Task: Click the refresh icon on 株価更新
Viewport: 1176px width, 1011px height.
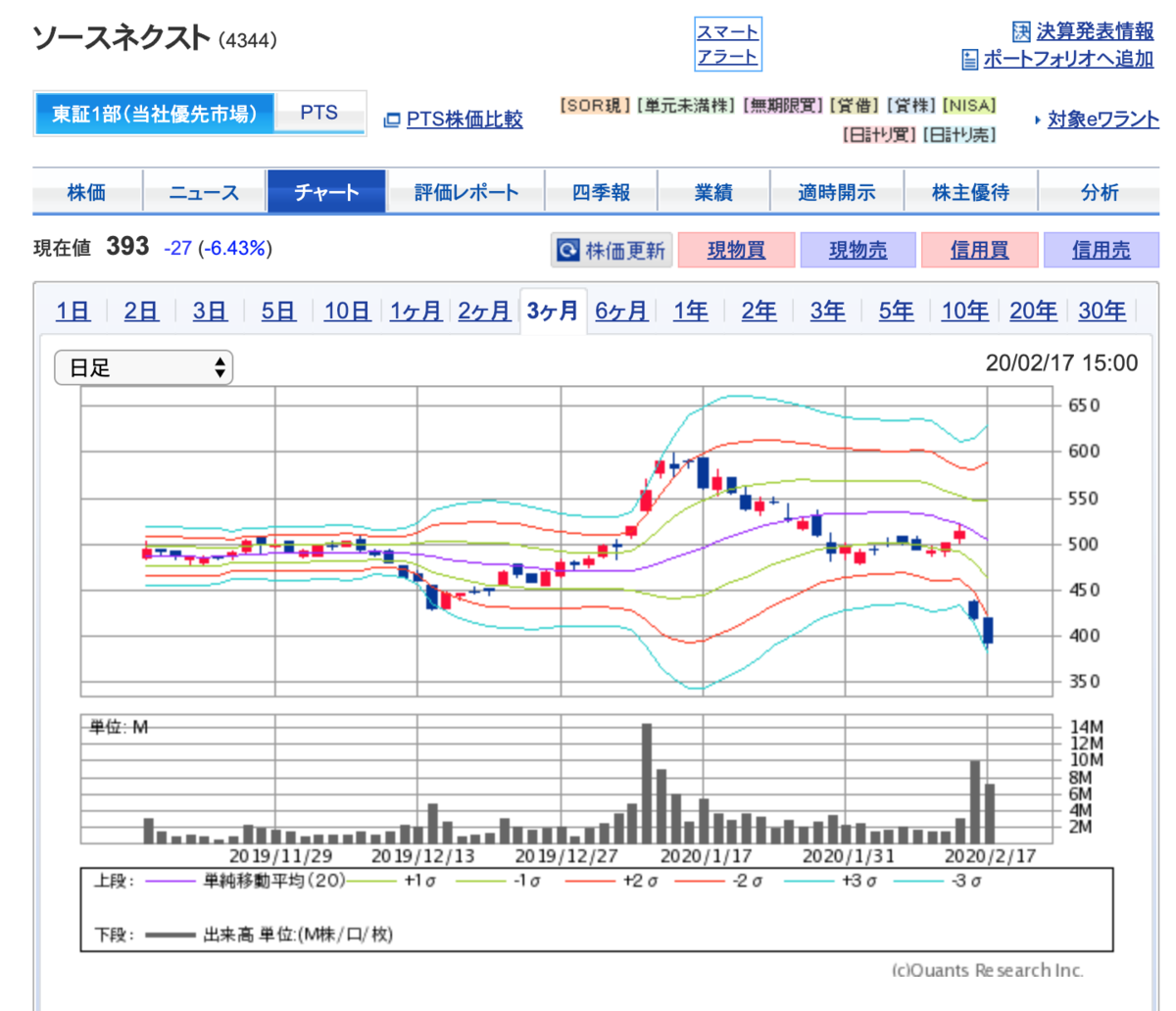Action: (567, 251)
